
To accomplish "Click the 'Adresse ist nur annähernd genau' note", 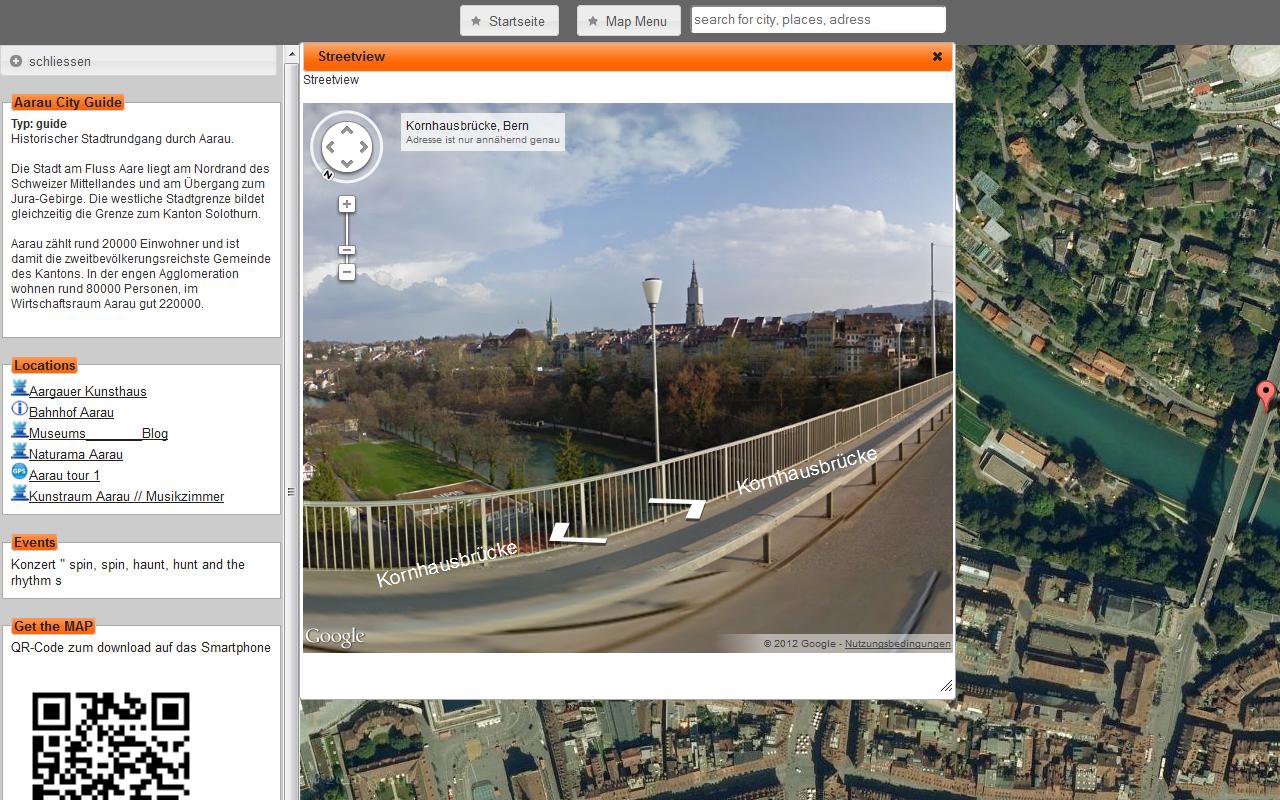I will 483,140.
